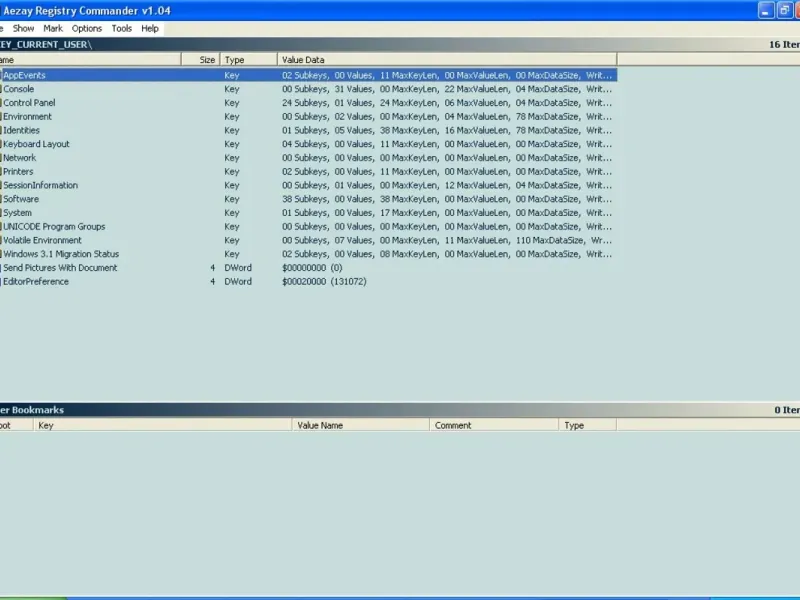
Task: Click DWord type of EditorPreference row
Action: tap(238, 282)
